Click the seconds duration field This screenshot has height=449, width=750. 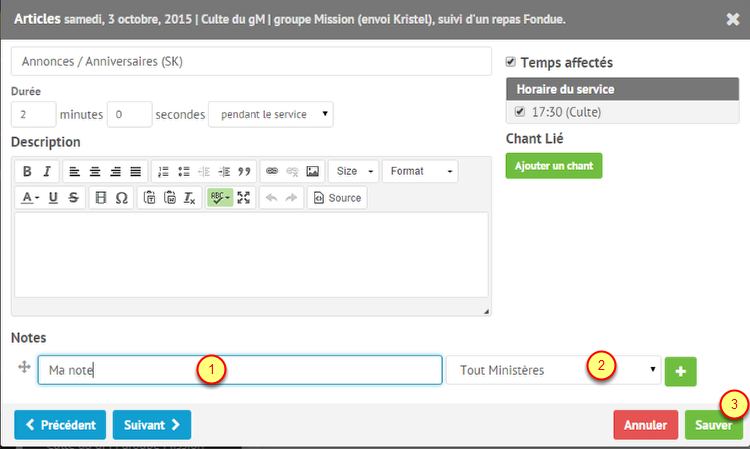[130, 114]
